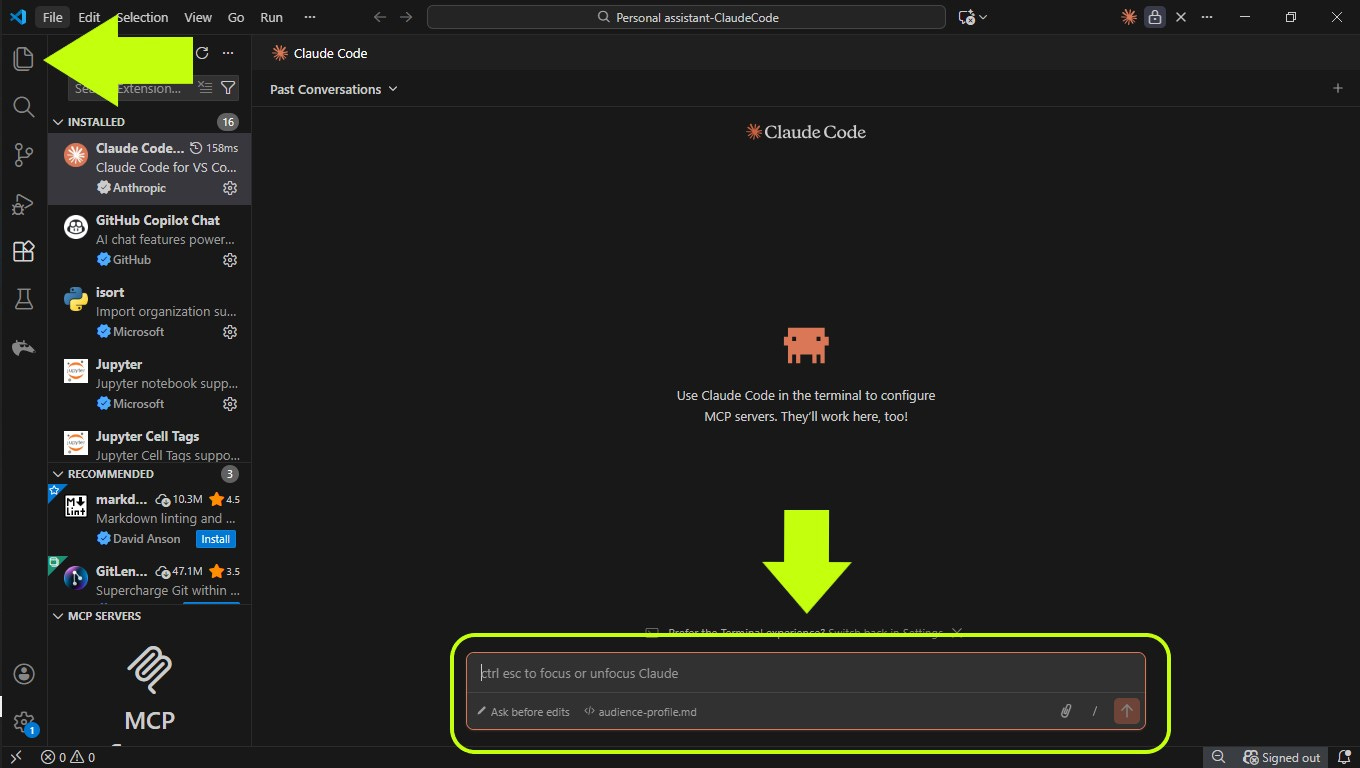The image size is (1360, 768).
Task: Go back with the left arrow
Action: tap(379, 17)
